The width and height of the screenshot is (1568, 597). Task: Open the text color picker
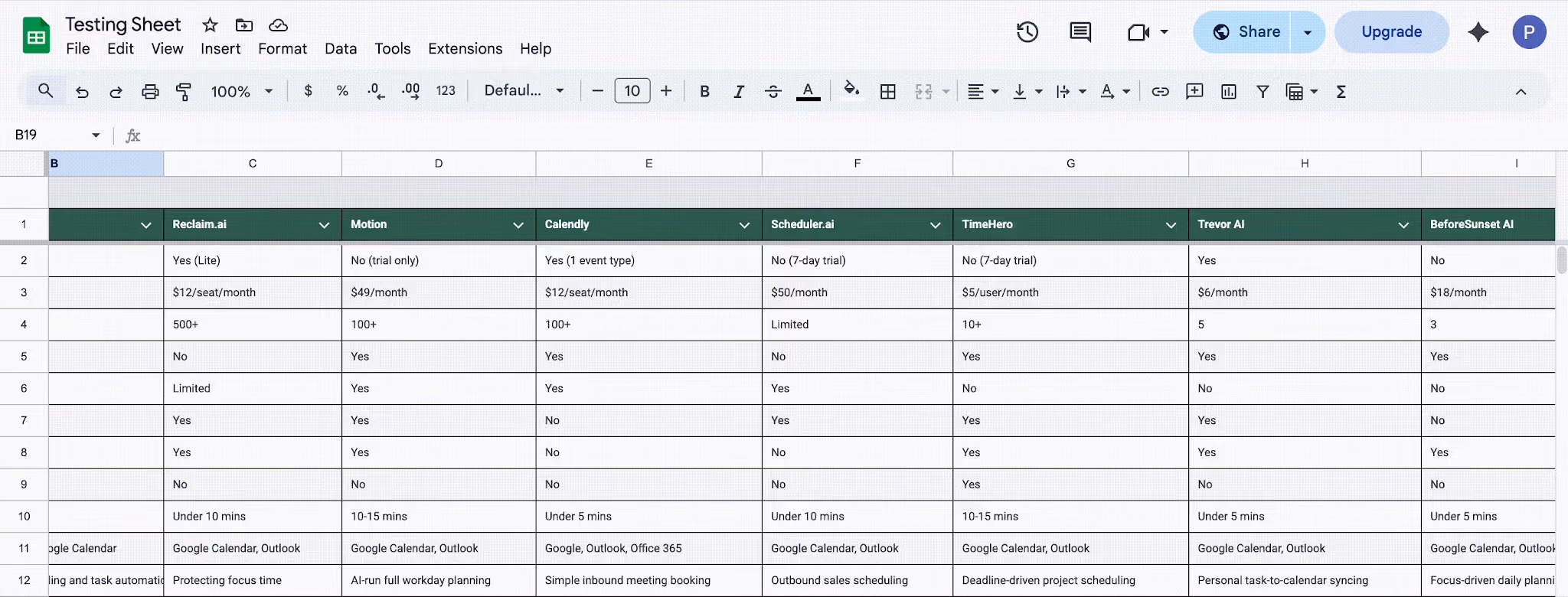pyautogui.click(x=808, y=92)
